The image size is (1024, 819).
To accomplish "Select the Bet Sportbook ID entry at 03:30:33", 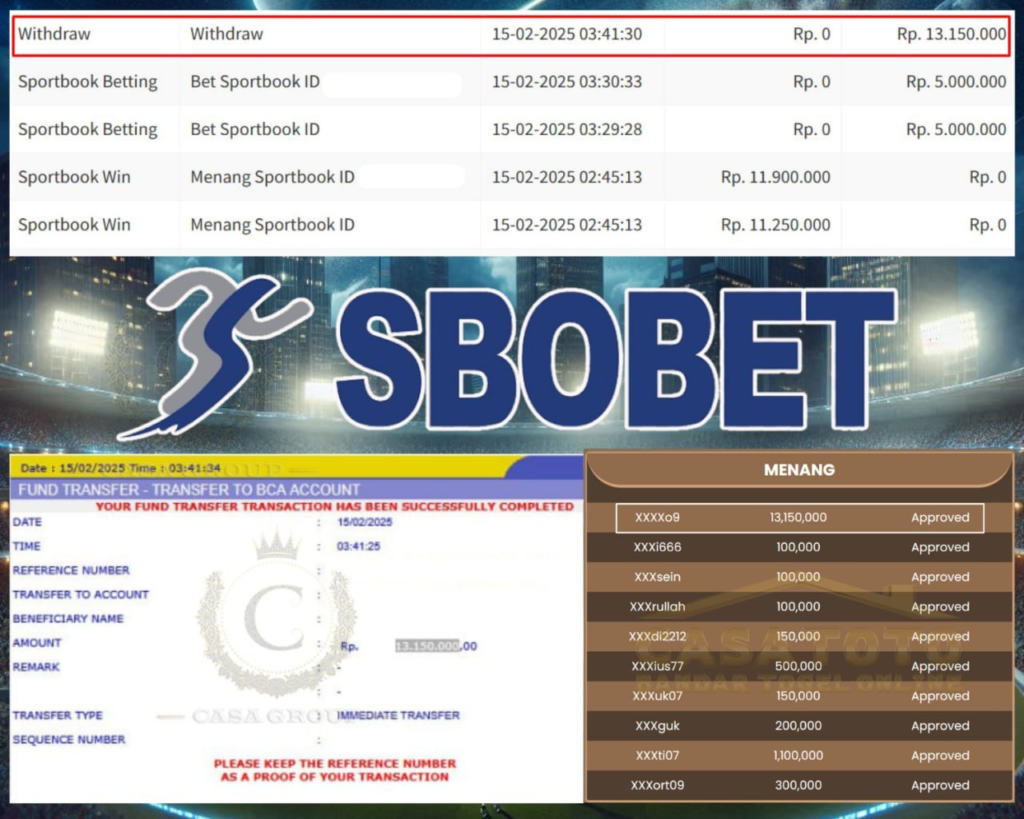I will pyautogui.click(x=255, y=82).
